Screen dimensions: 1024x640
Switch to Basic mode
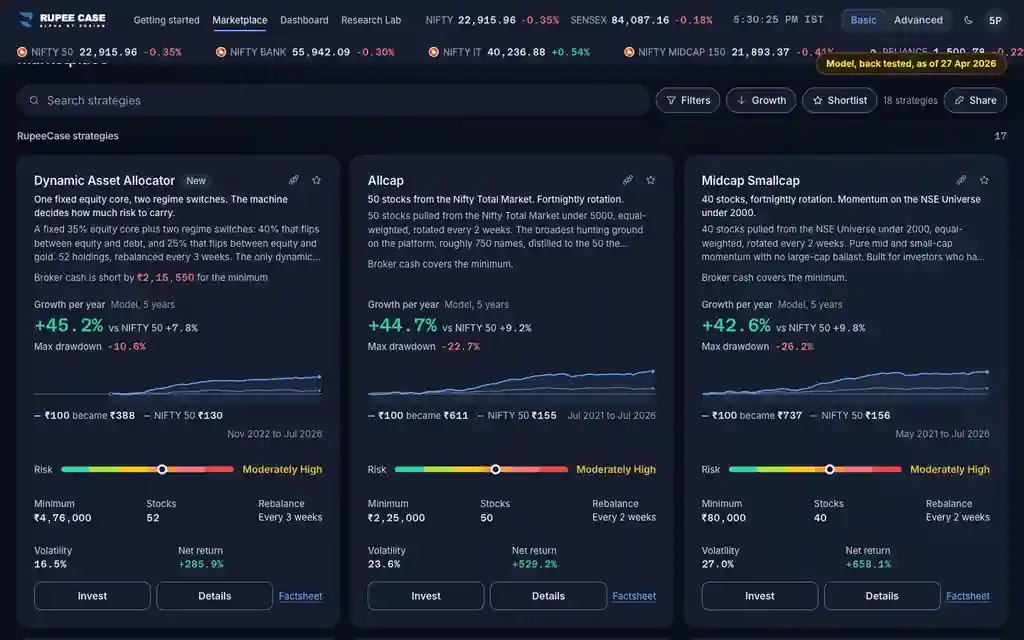(863, 20)
